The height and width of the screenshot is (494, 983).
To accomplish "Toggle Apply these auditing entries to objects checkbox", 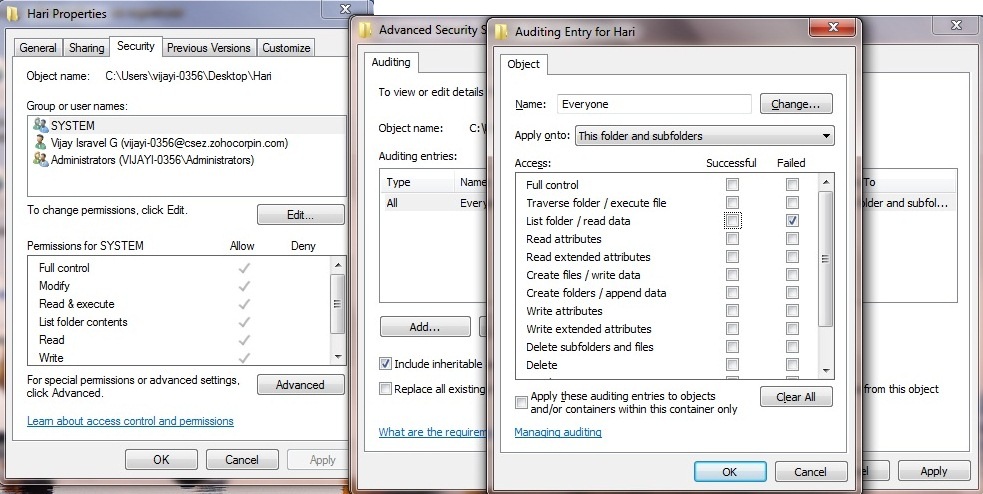I will 521,402.
